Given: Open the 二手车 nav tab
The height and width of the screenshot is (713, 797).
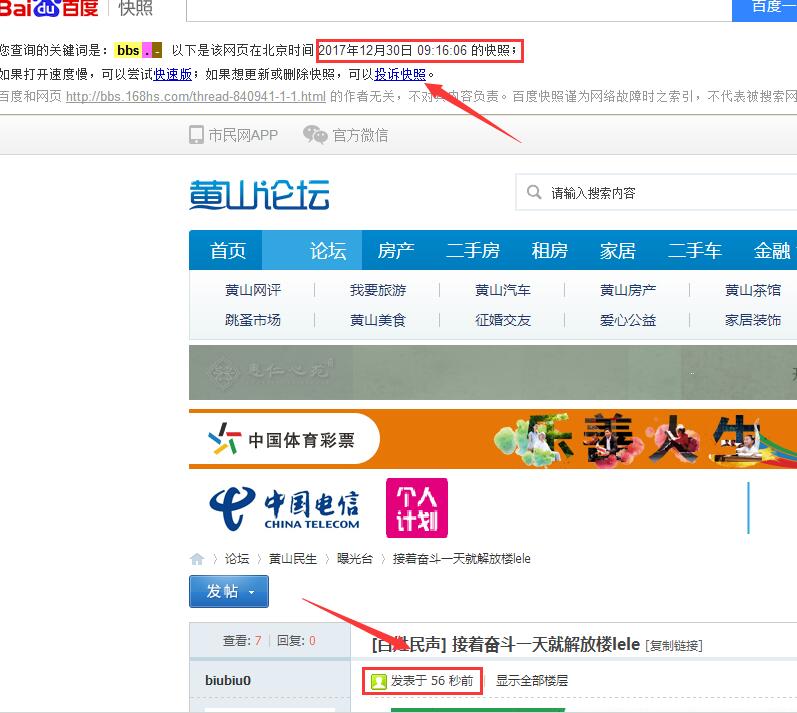Looking at the screenshot, I should (x=695, y=251).
